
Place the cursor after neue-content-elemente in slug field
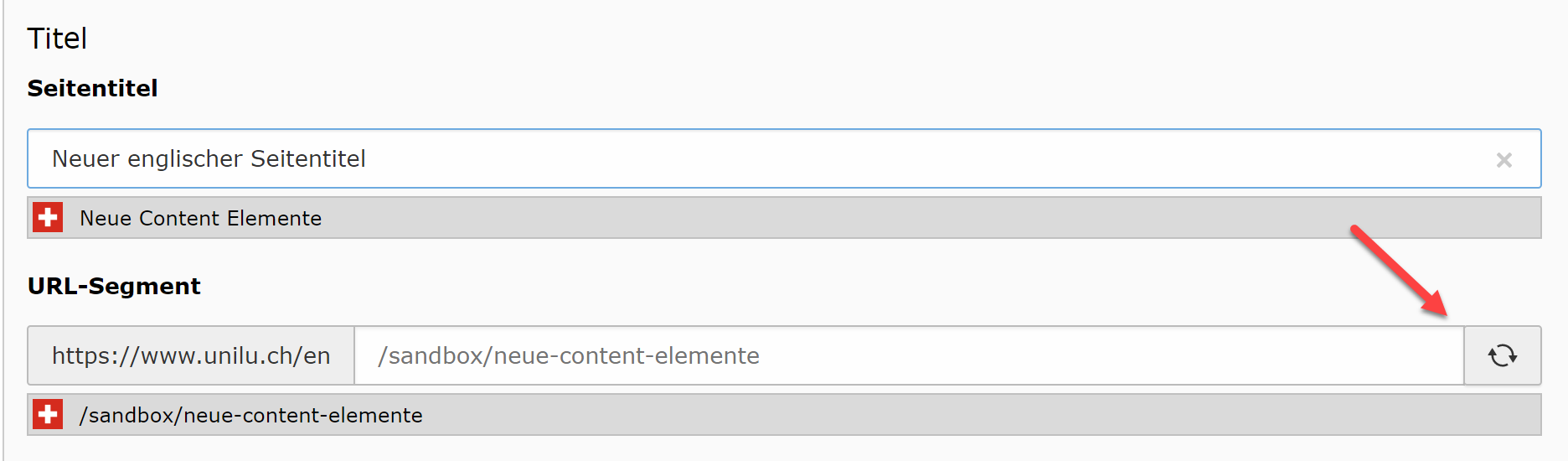point(761,355)
